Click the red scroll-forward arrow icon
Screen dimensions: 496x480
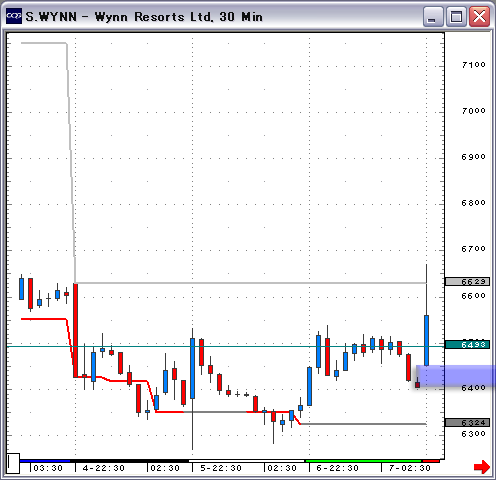click(x=482, y=467)
